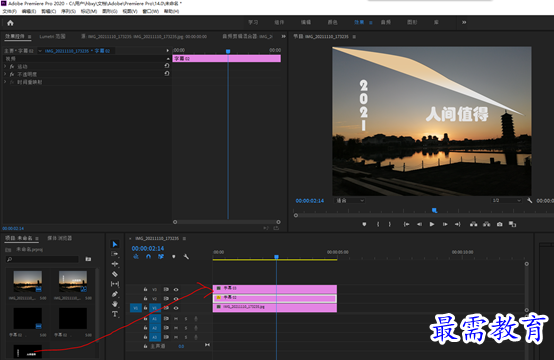Add marker in Program Monitor
This screenshot has height=360, width=554.
364,224
